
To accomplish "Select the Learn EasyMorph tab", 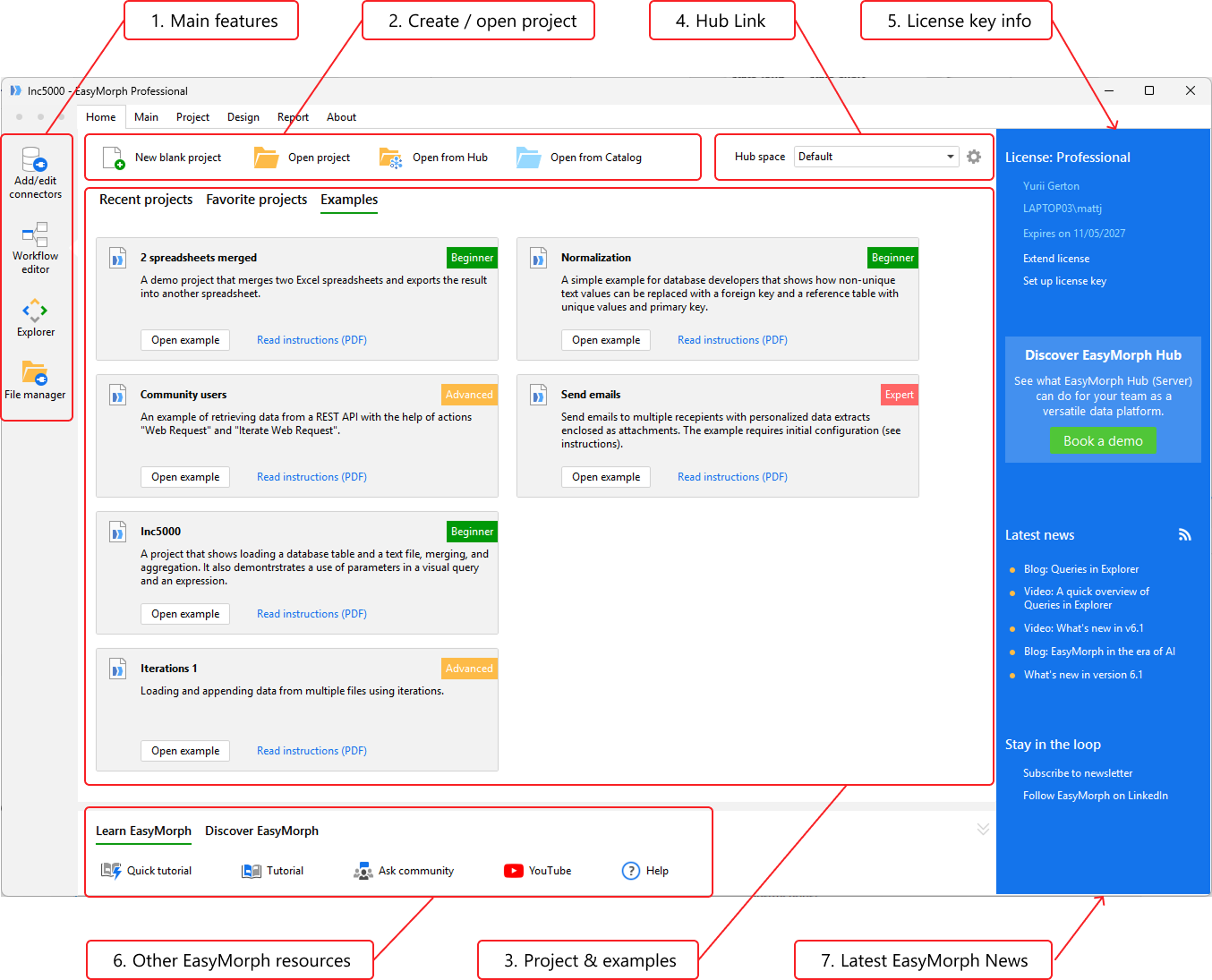I will 143,831.
